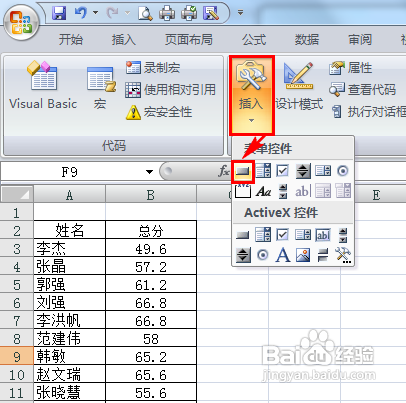Switch to the 插入 ribbon tab
The height and width of the screenshot is (403, 406).
pos(124,40)
